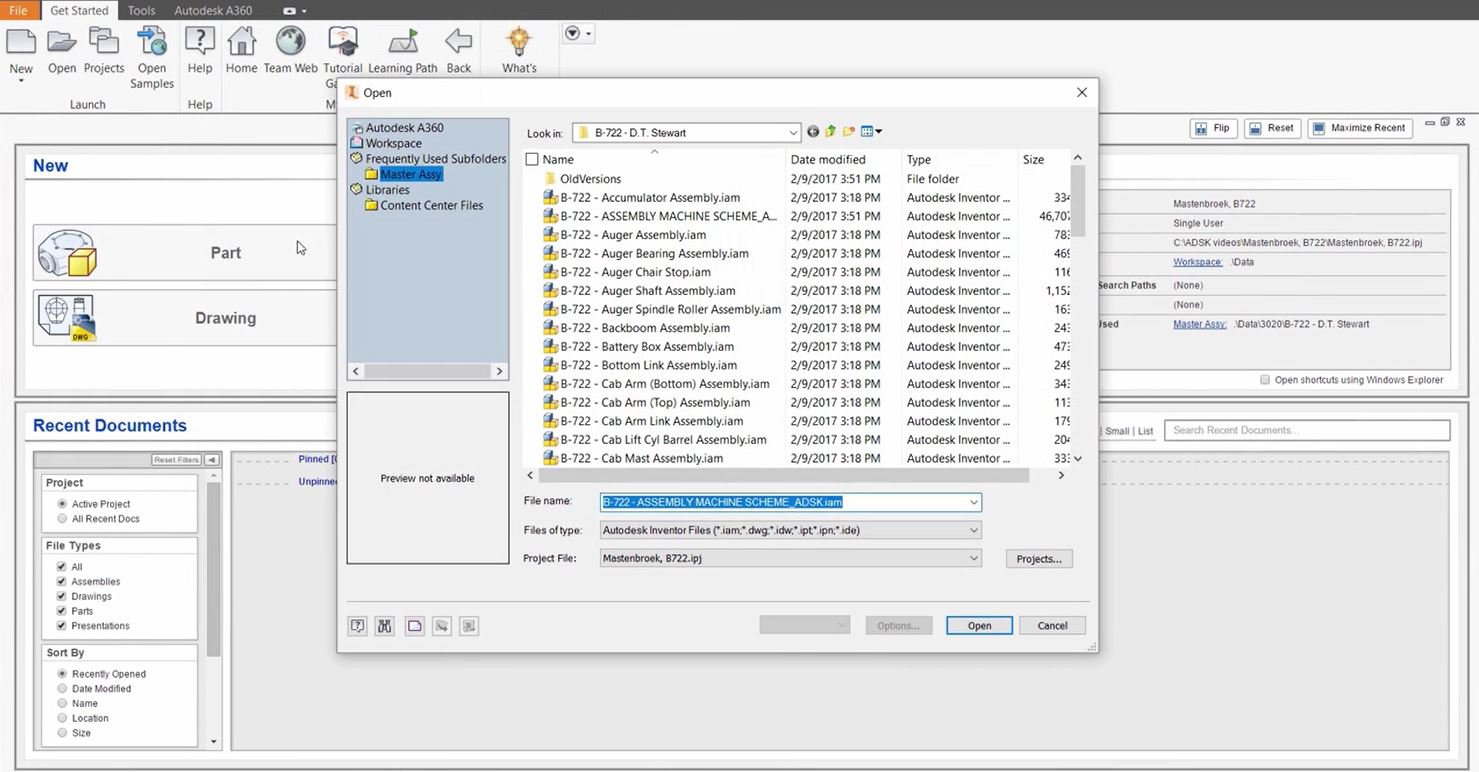Toggle the All file types checkbox
This screenshot has height=772, width=1479.
point(62,567)
